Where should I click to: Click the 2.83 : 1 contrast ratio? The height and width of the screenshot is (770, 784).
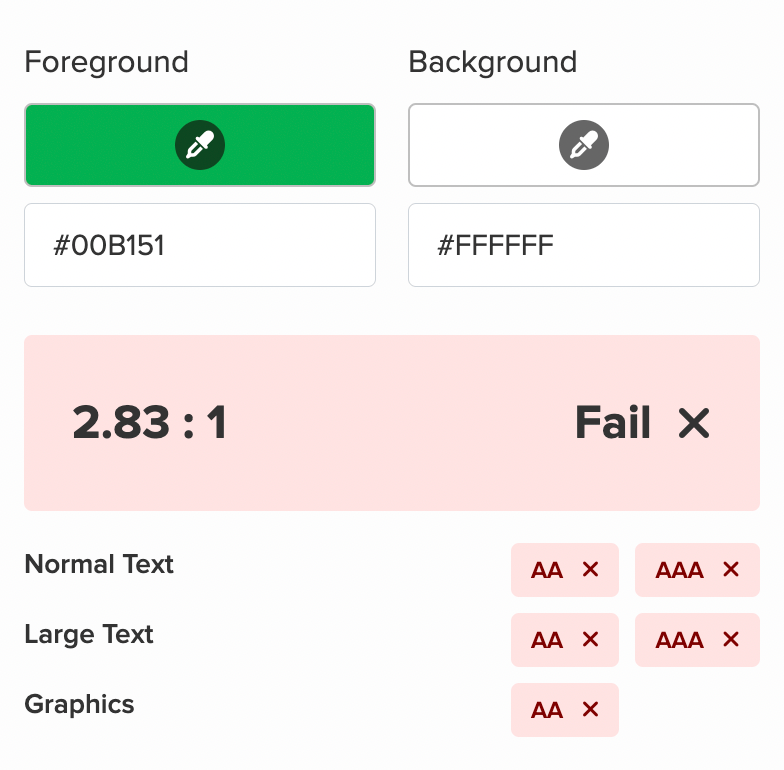[150, 424]
